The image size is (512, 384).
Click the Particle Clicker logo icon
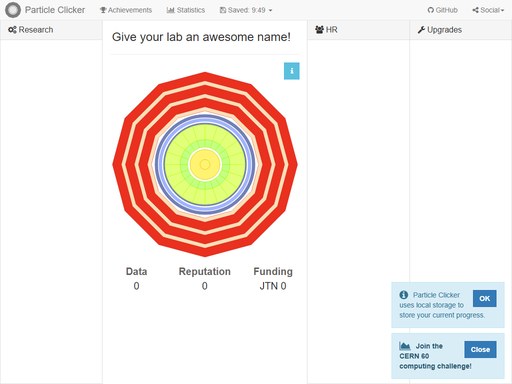[13, 10]
